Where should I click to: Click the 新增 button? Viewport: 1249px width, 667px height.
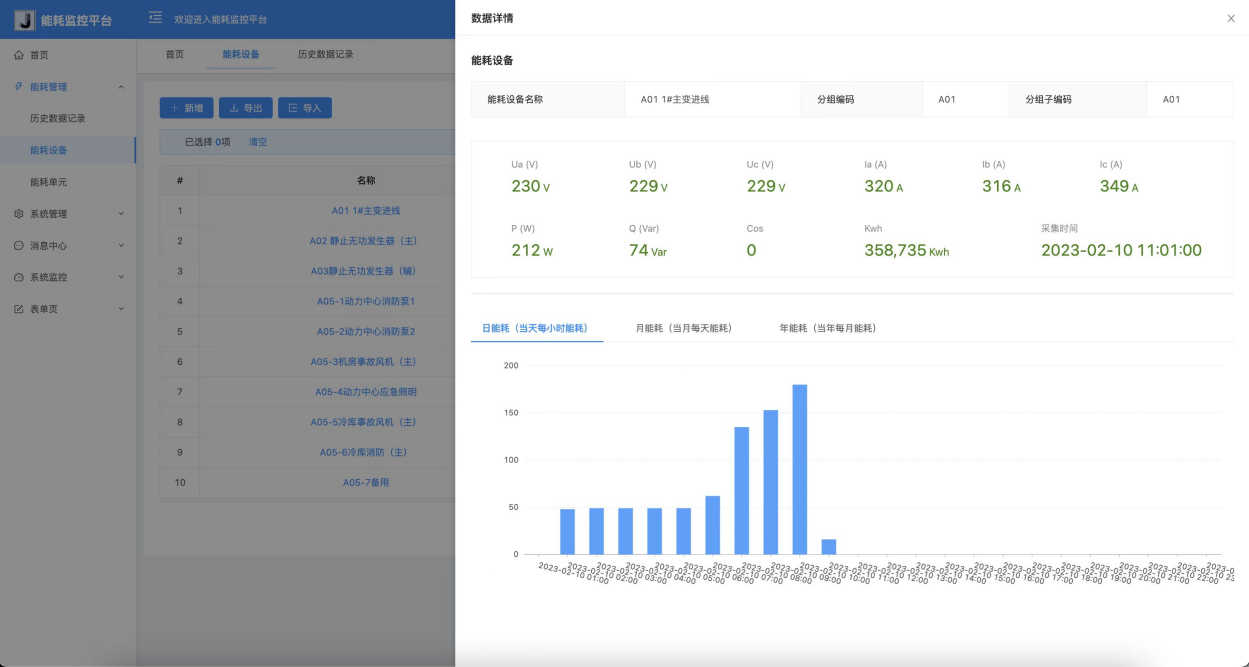point(186,108)
